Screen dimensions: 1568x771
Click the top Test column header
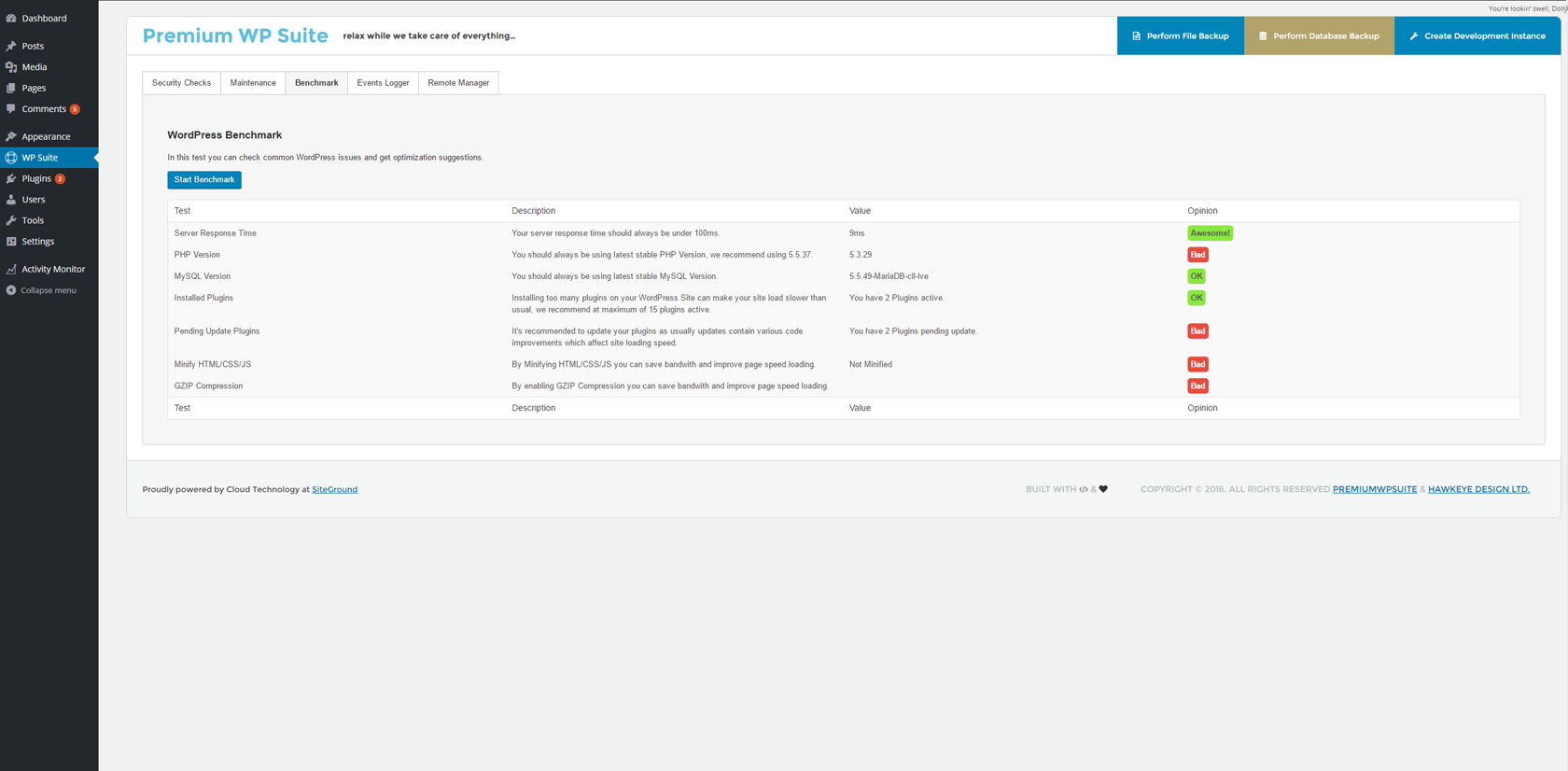182,211
